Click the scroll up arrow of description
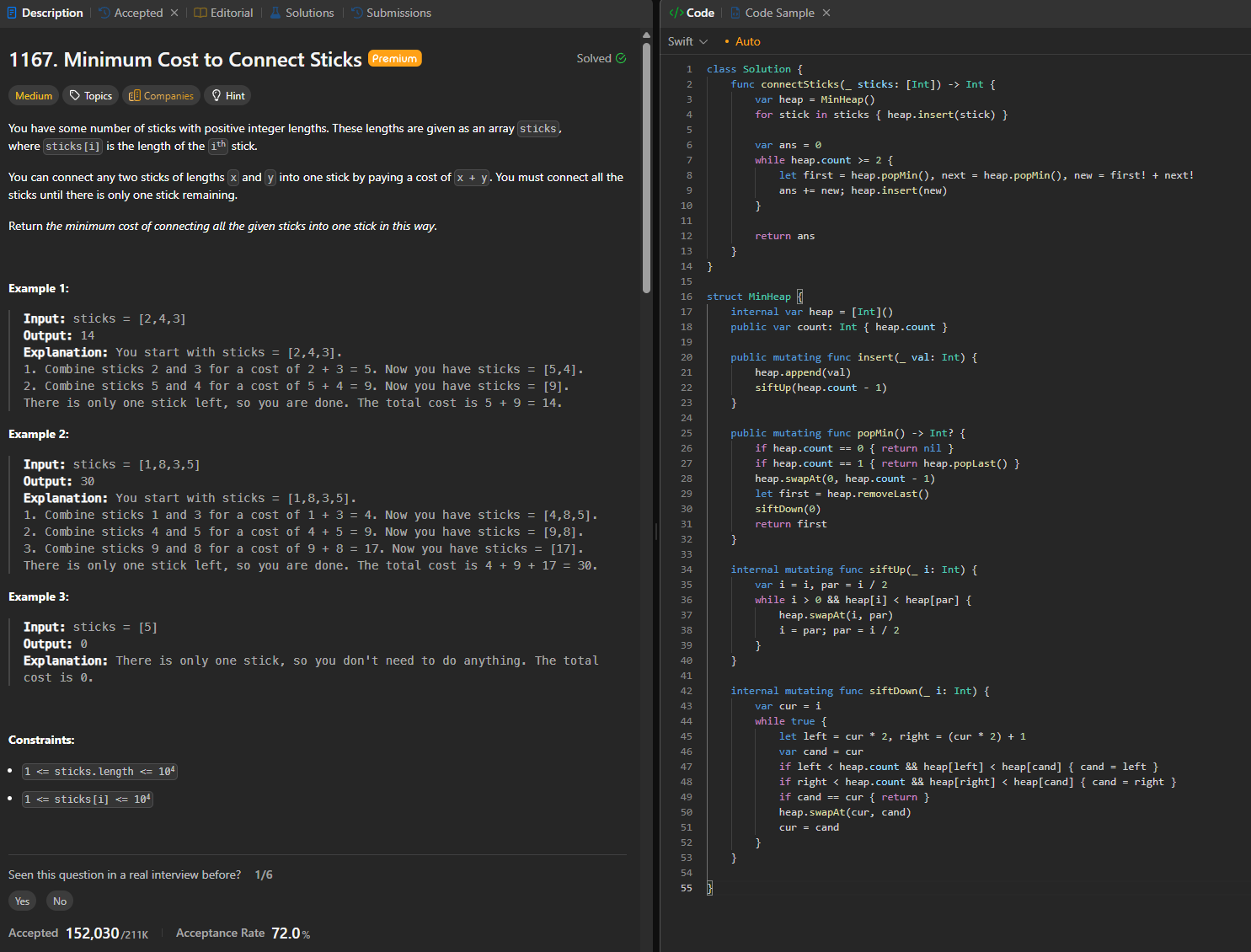Screen dimensions: 1251x952 pyautogui.click(x=646, y=35)
